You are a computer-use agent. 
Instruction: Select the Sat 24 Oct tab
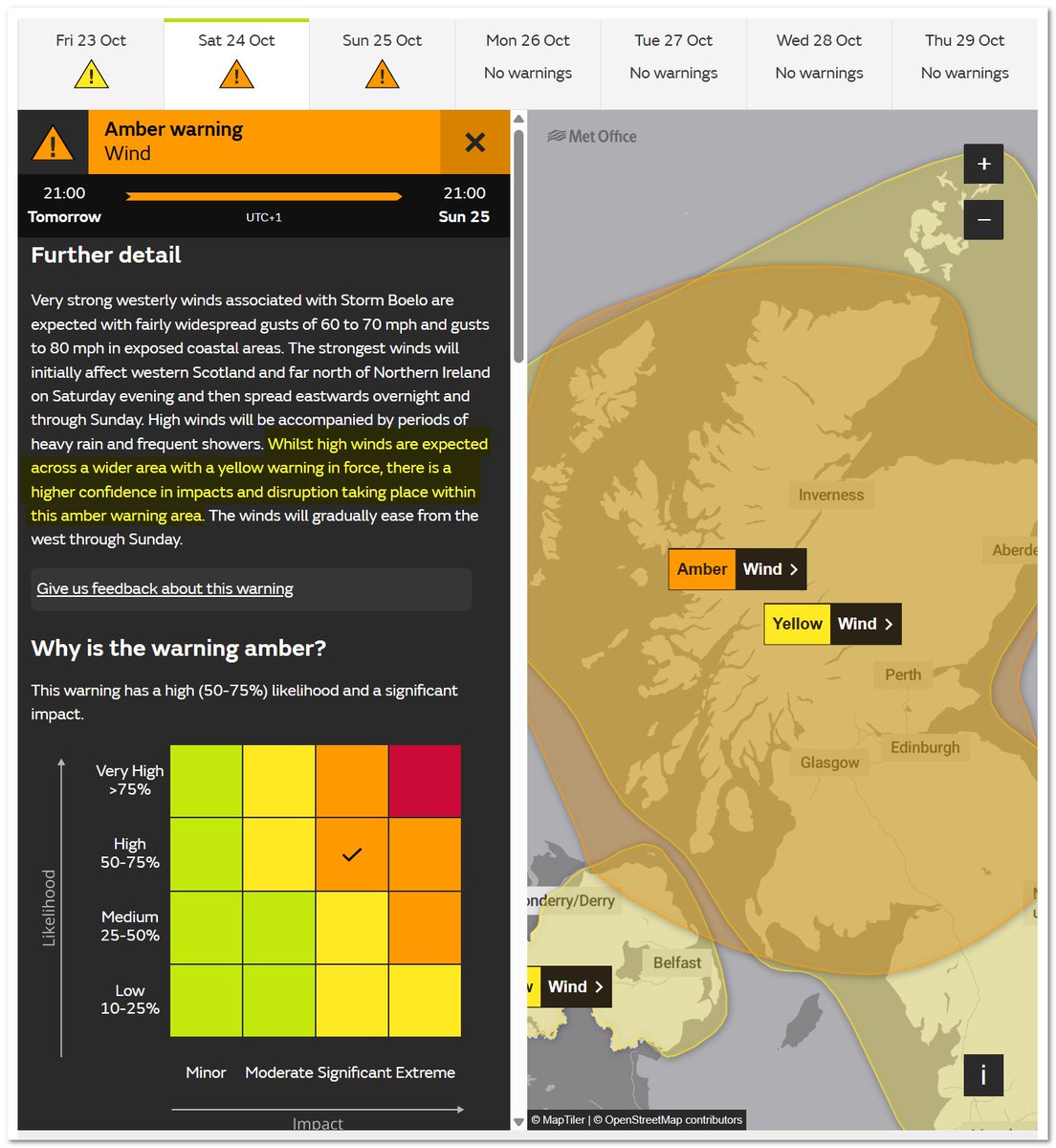coord(236,64)
